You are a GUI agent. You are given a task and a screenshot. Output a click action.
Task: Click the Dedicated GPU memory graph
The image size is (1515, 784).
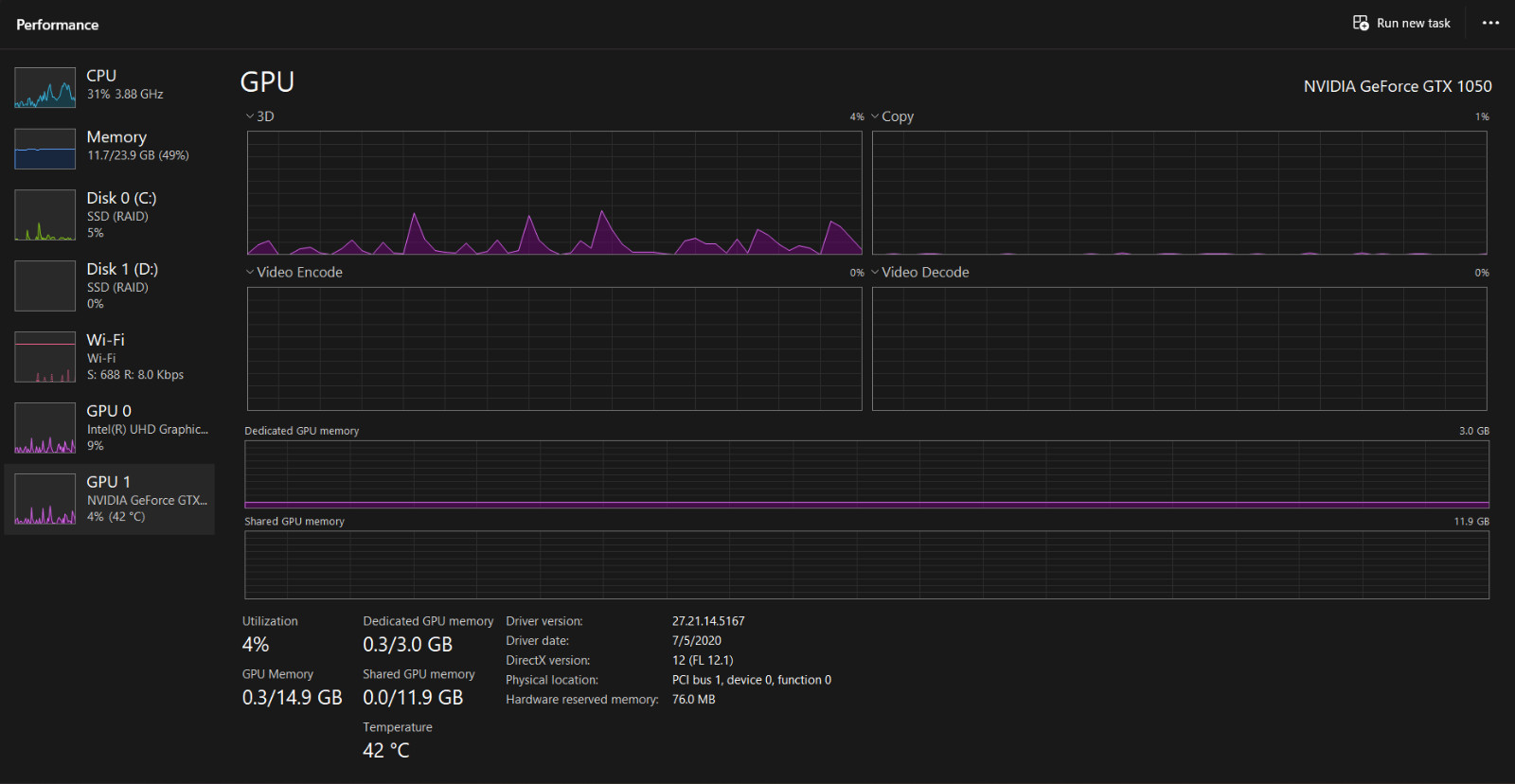pos(866,474)
